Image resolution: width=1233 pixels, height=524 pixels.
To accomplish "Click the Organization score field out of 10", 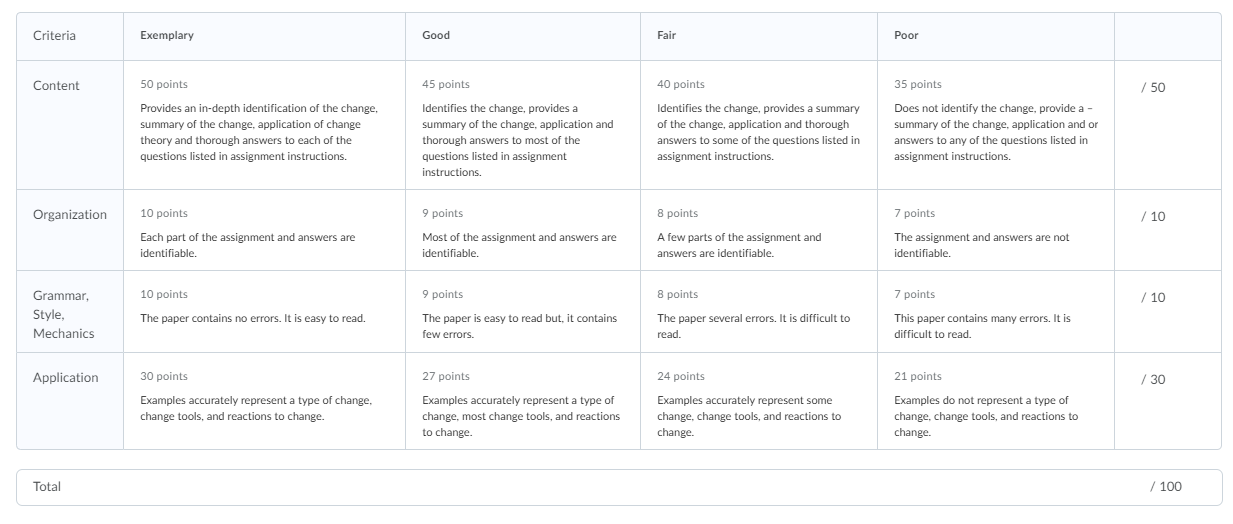I will click(1167, 230).
